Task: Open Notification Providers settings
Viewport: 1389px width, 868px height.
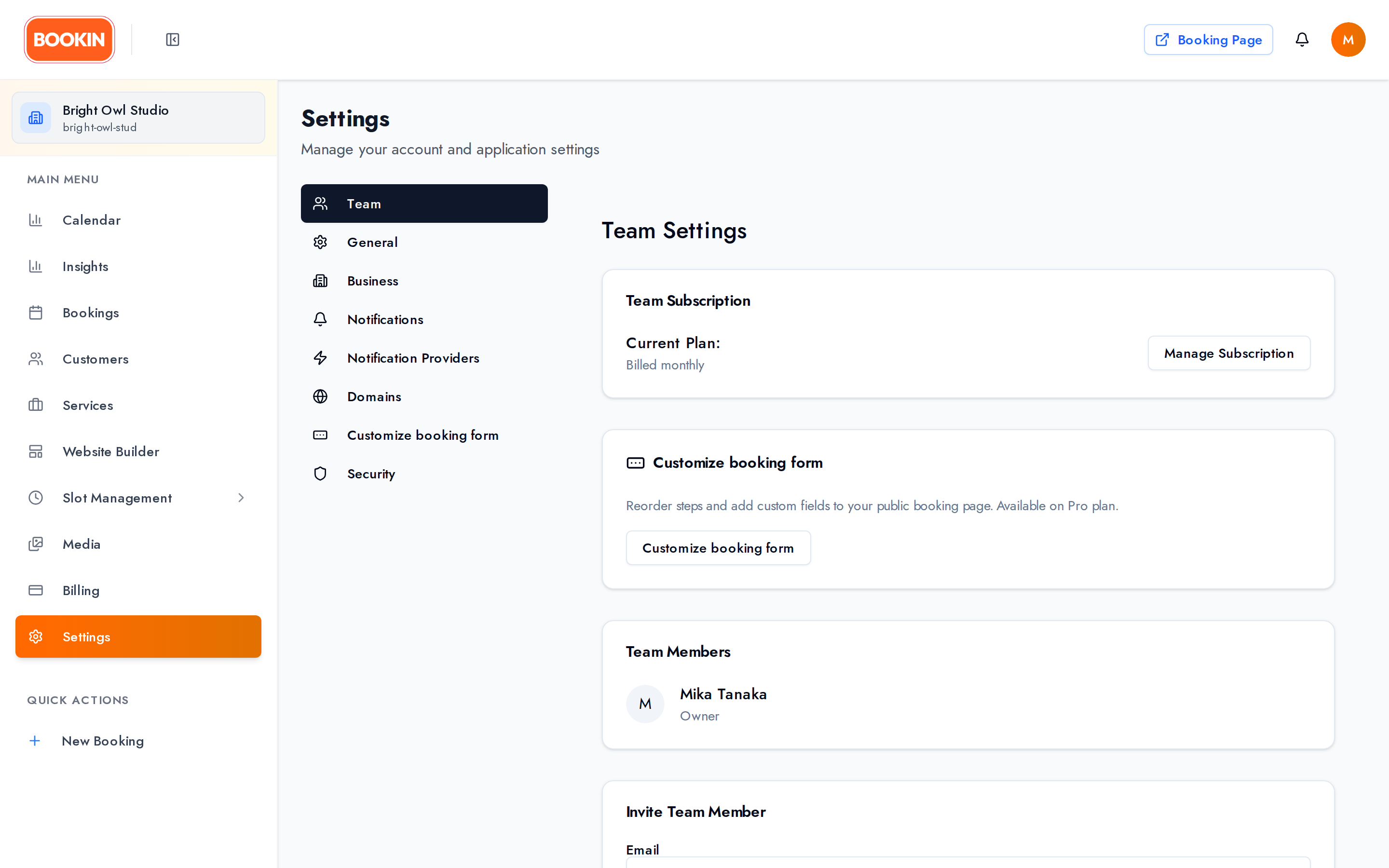Action: point(424,358)
